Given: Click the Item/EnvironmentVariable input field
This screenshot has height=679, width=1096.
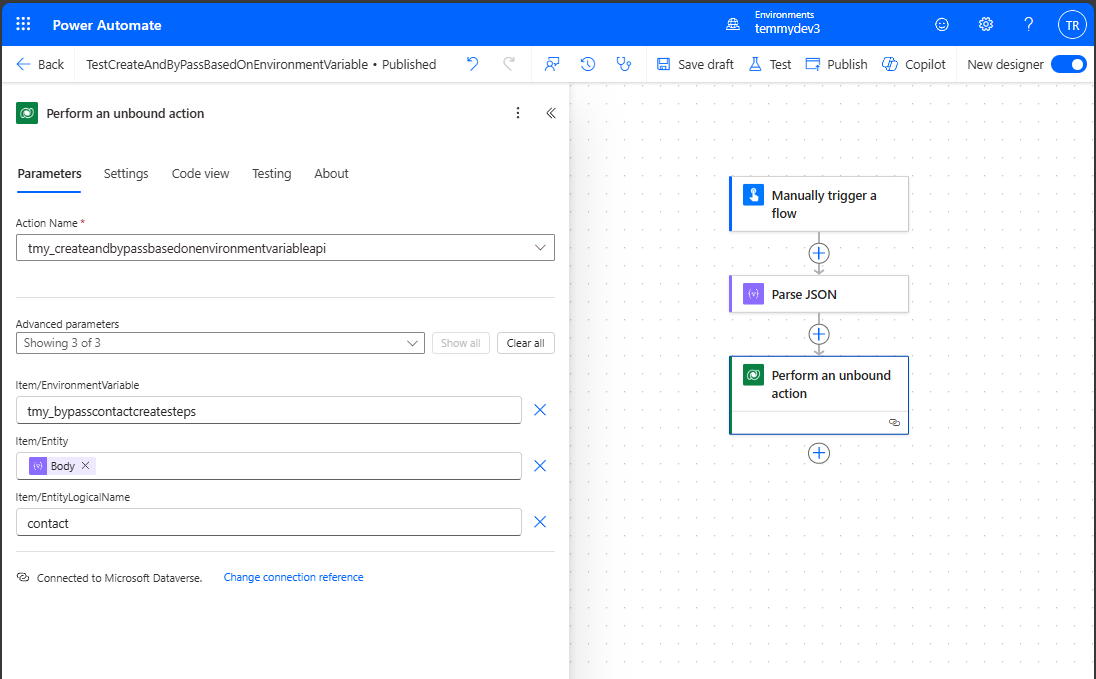Looking at the screenshot, I should coord(268,410).
